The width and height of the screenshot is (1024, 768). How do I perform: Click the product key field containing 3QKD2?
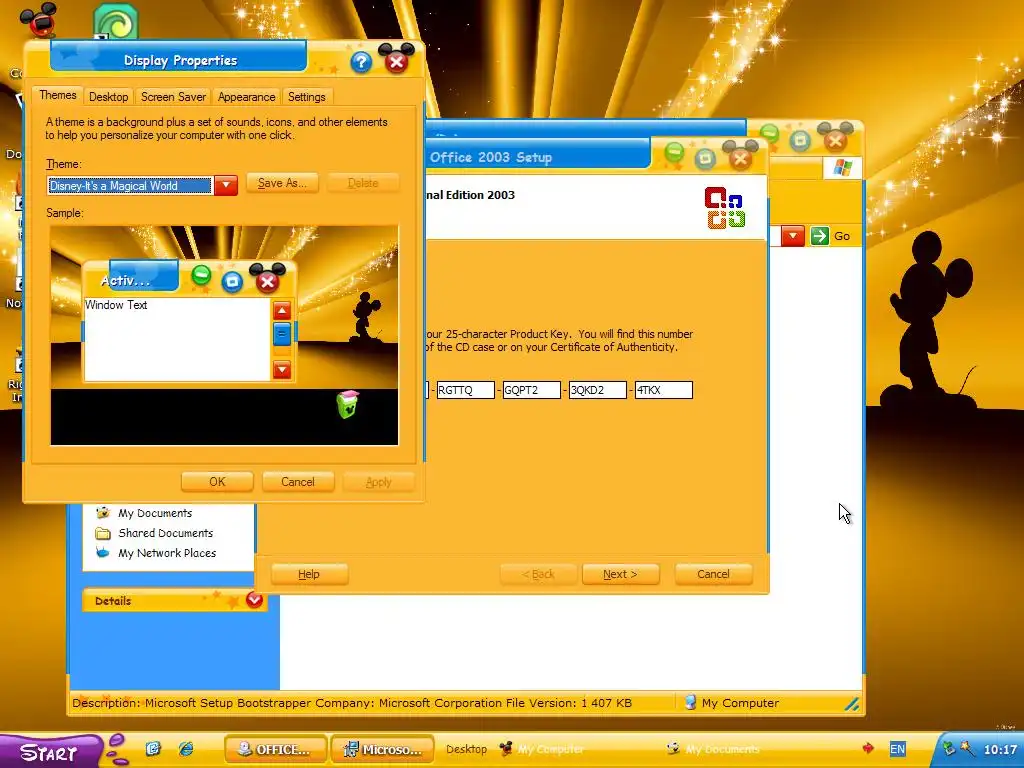[x=598, y=390]
